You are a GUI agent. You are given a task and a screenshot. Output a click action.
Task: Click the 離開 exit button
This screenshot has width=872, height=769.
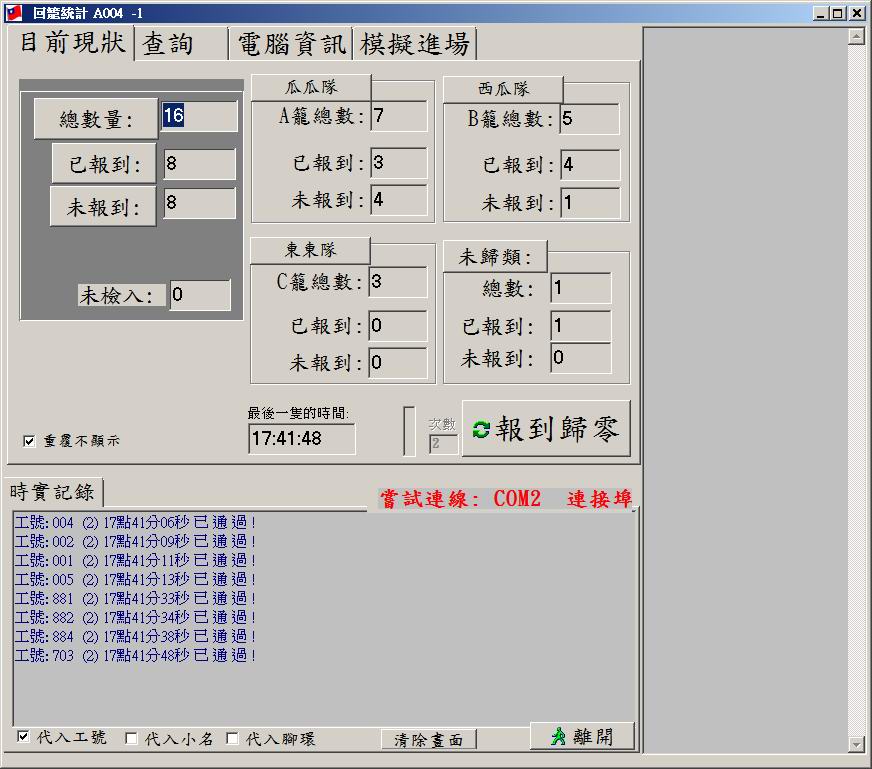click(582, 736)
